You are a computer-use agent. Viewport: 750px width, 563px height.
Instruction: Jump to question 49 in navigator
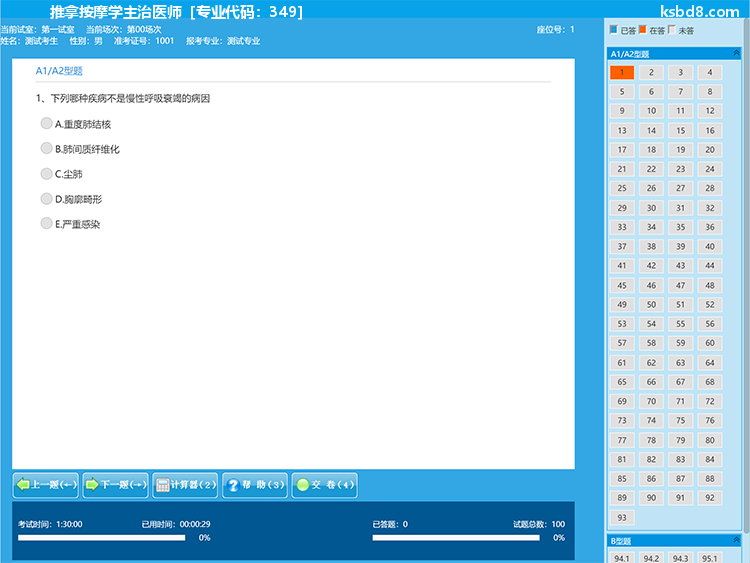[x=622, y=304]
